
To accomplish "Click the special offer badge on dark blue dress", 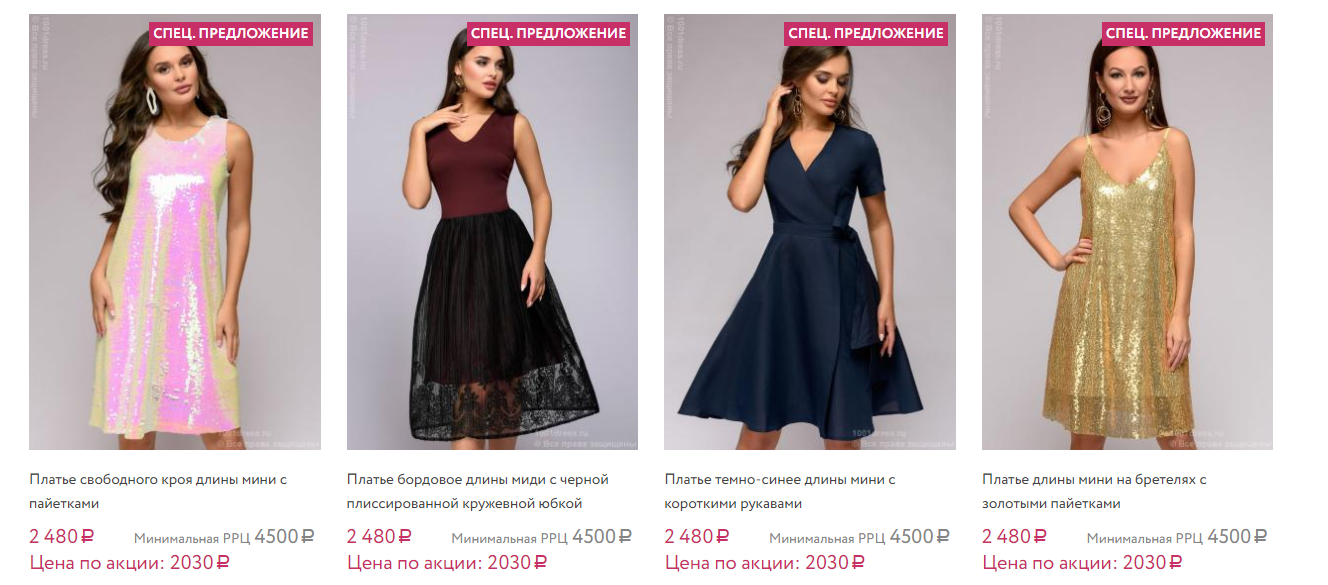I will (x=866, y=33).
